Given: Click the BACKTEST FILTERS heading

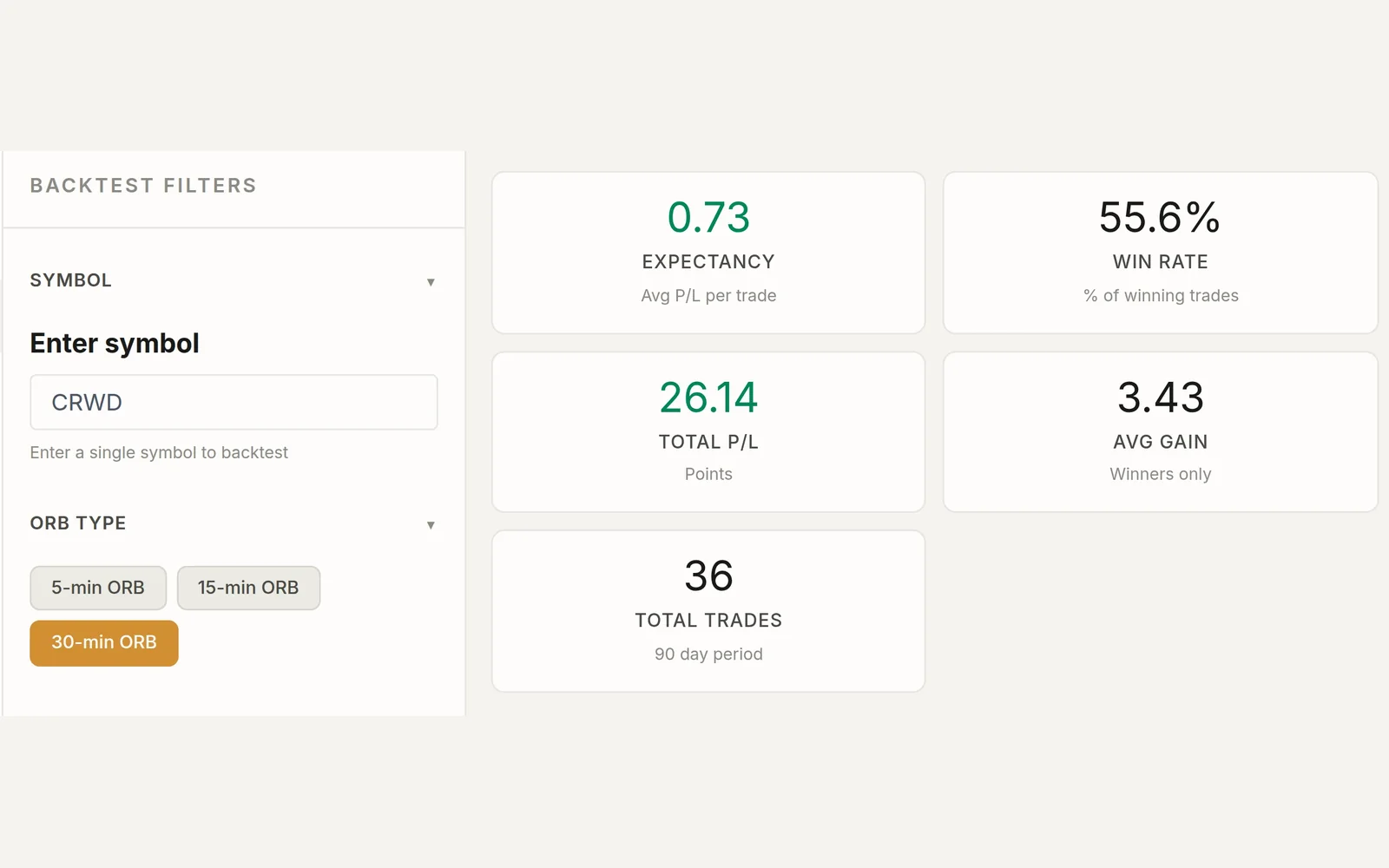Looking at the screenshot, I should [x=143, y=186].
